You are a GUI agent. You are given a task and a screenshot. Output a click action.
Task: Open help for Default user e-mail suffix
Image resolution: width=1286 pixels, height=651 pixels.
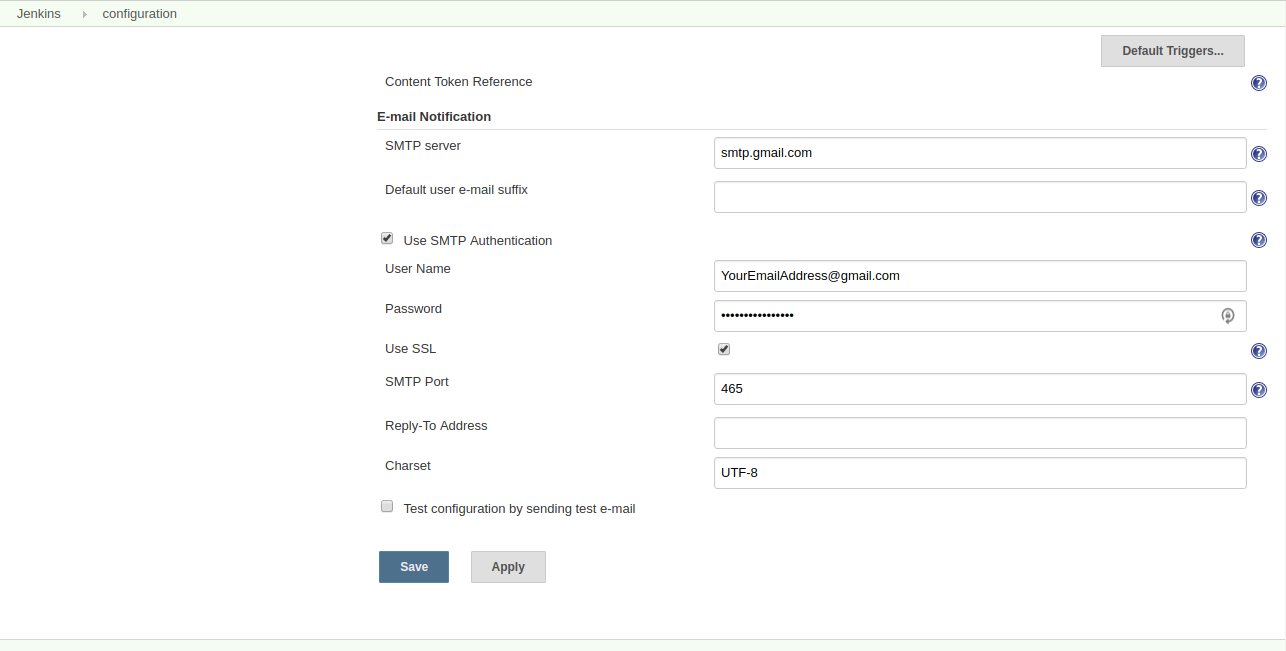pyautogui.click(x=1258, y=197)
